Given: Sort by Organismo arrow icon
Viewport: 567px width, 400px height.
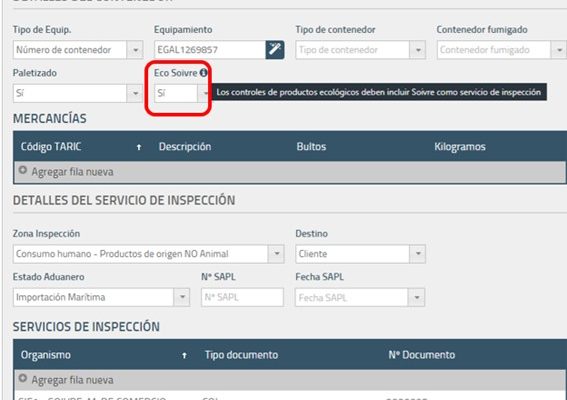Looking at the screenshot, I should coord(184,356).
